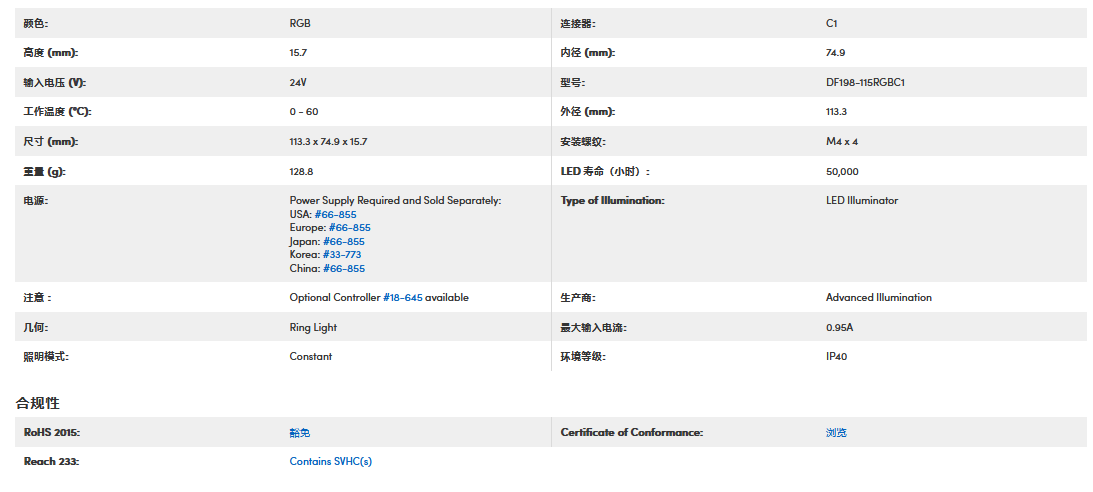
Task: Click the IP40 rating value
Action: pos(836,356)
